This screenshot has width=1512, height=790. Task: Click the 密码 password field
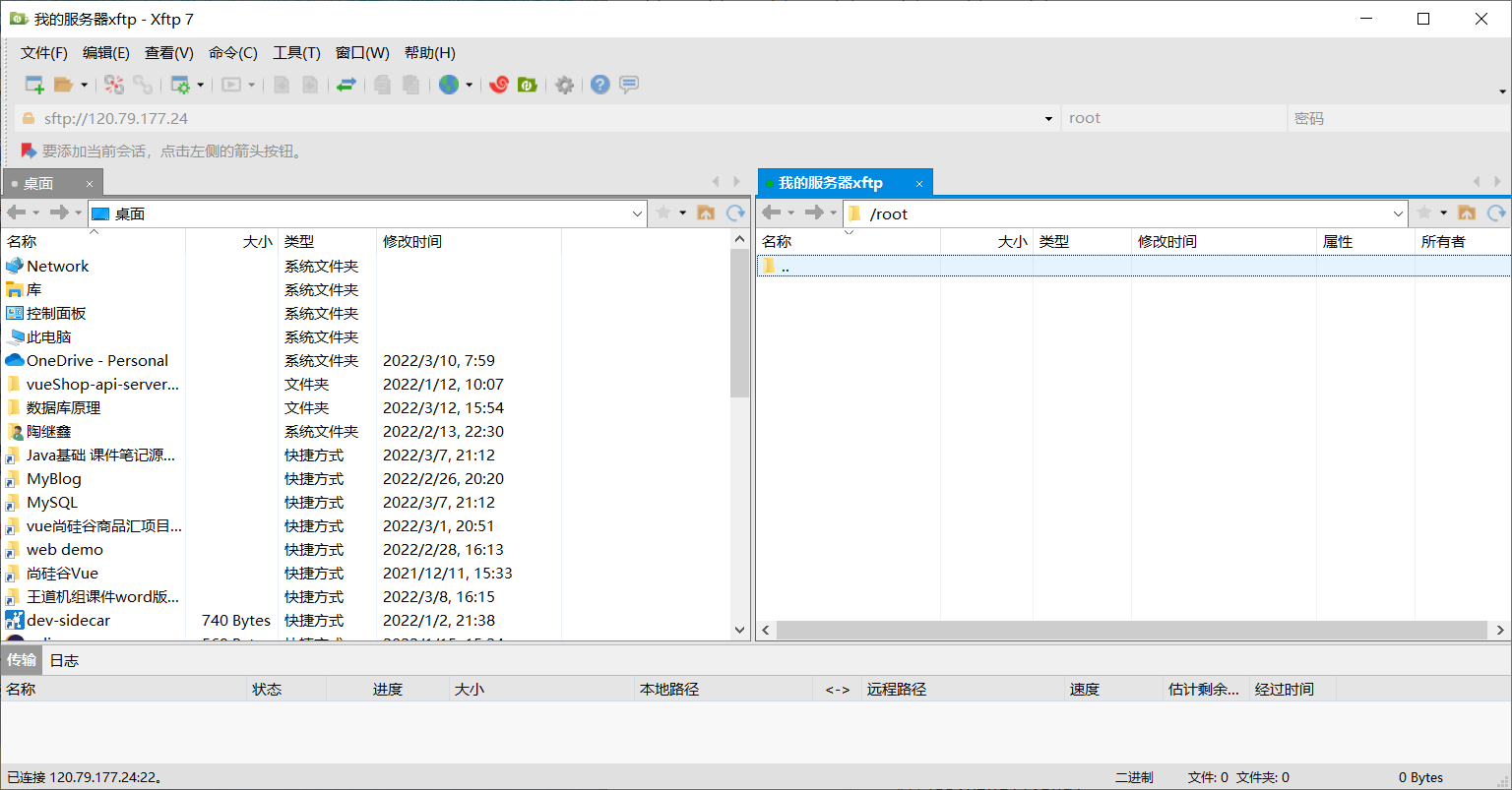pos(1397,118)
